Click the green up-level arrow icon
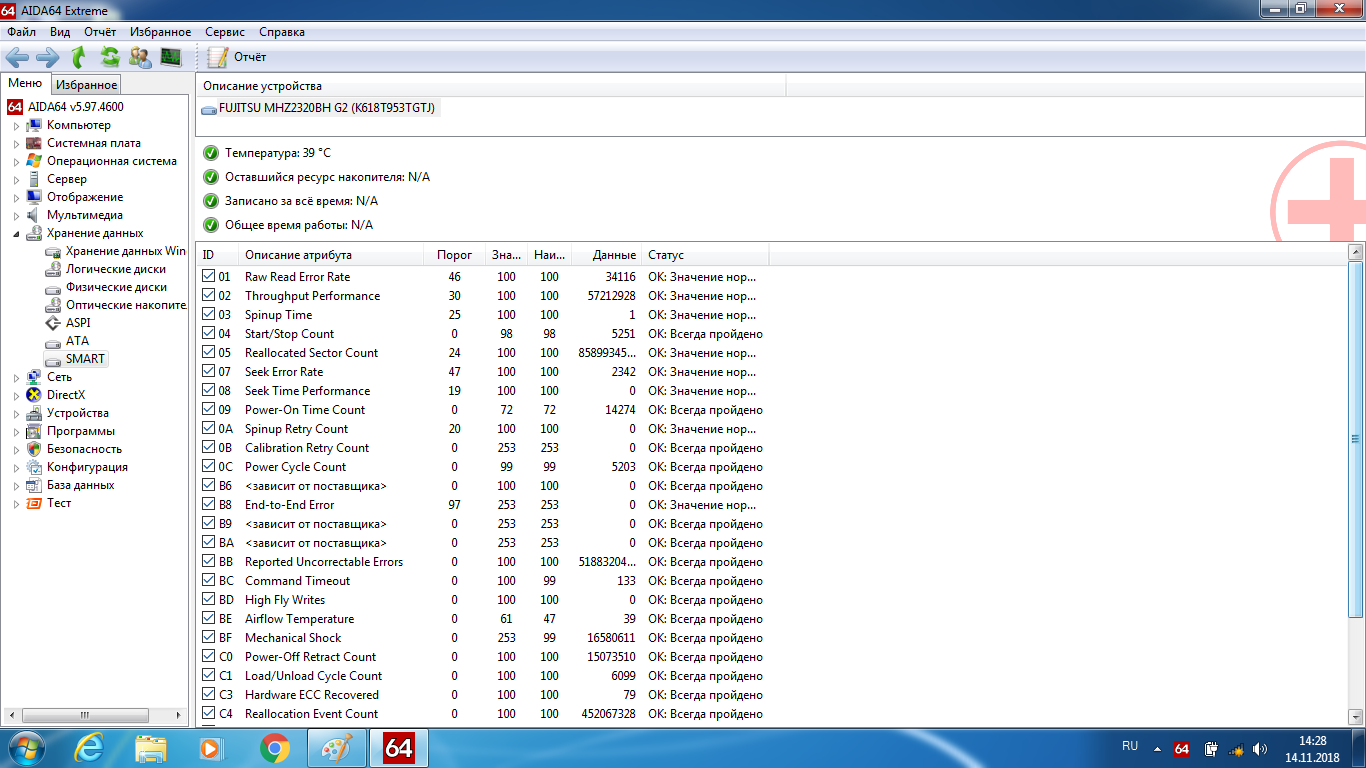Image resolution: width=1366 pixels, height=768 pixels. (79, 57)
